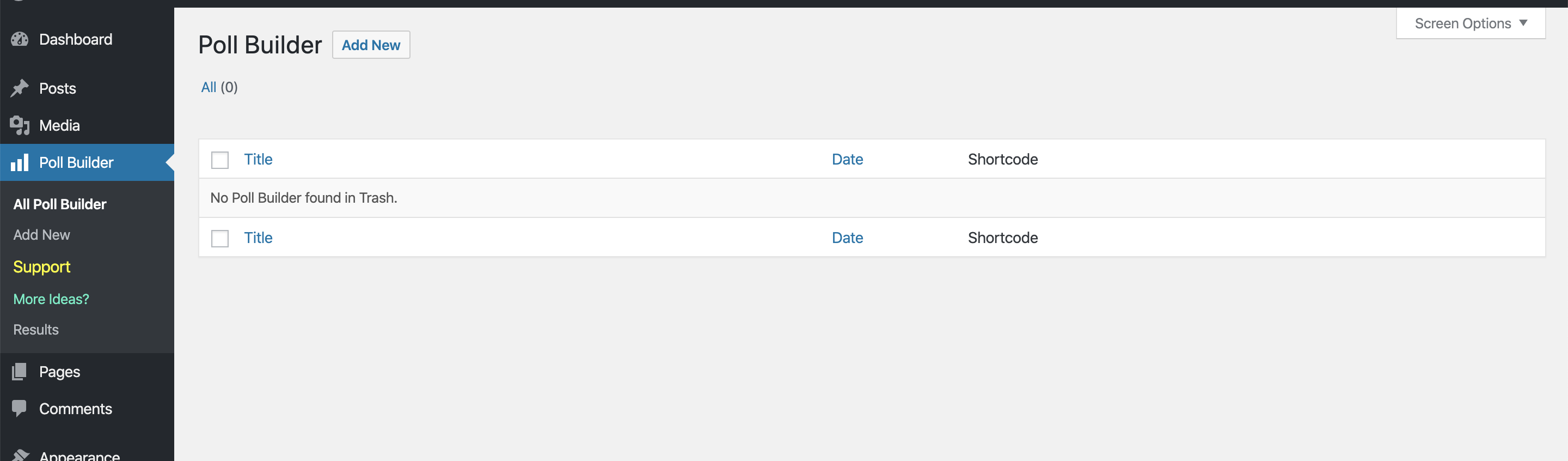Click the Add New button beside heading
Image resolution: width=1568 pixels, height=461 pixels.
tap(371, 45)
